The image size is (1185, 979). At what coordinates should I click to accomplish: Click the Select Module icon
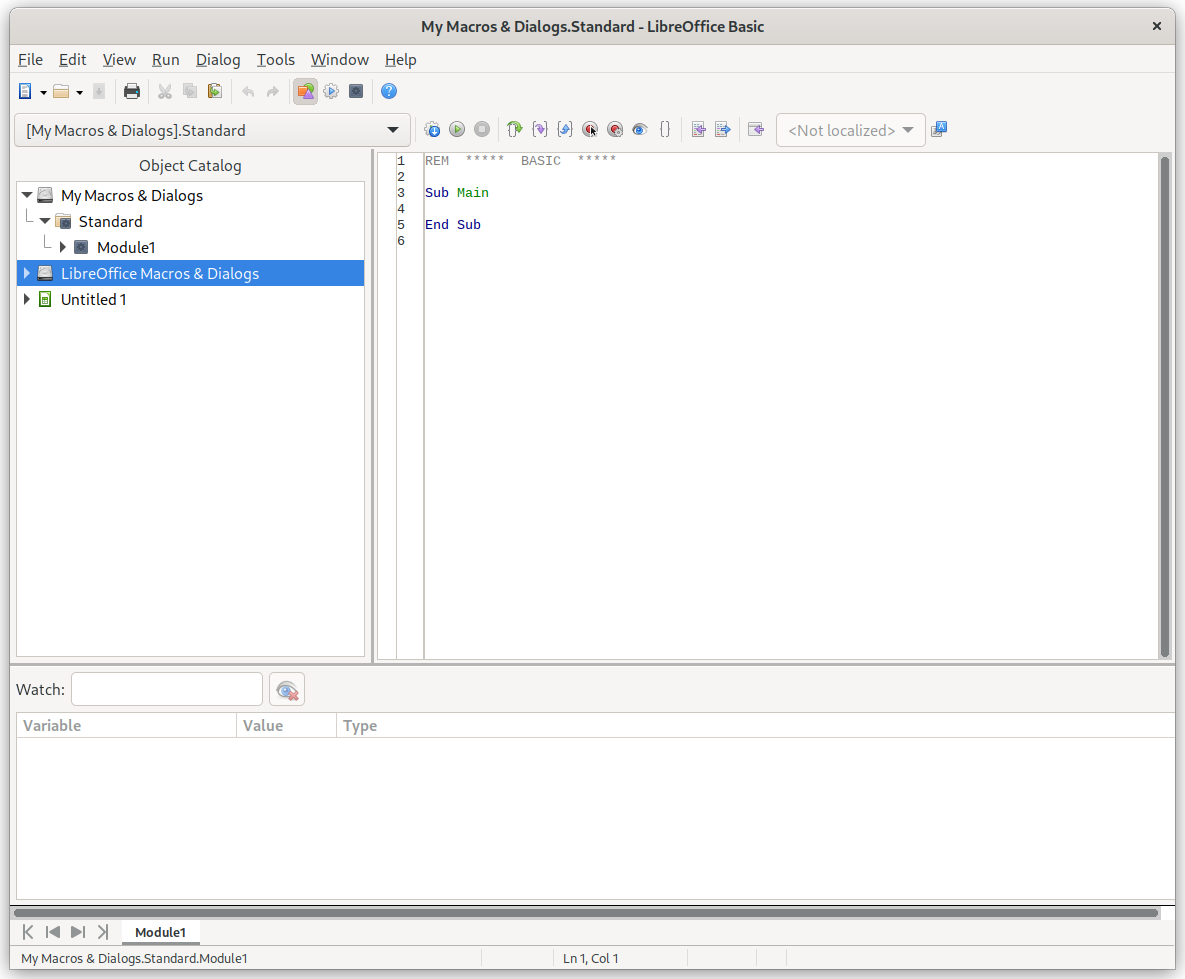(x=356, y=91)
